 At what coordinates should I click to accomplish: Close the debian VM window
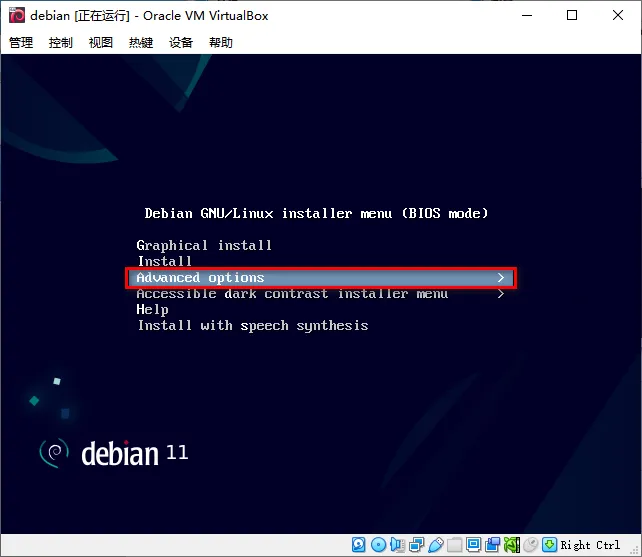click(x=618, y=16)
